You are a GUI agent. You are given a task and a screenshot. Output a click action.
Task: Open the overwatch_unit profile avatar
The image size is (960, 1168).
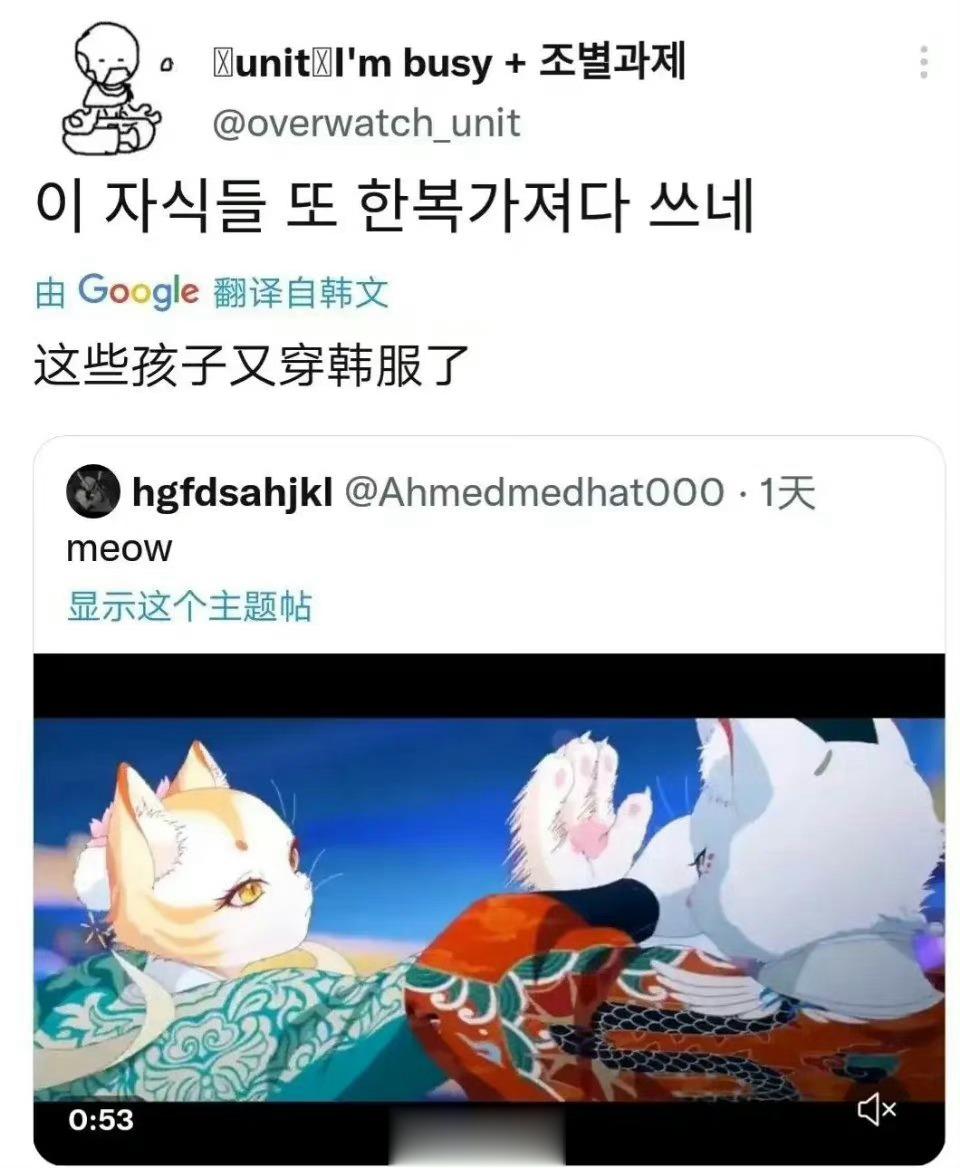(112, 88)
